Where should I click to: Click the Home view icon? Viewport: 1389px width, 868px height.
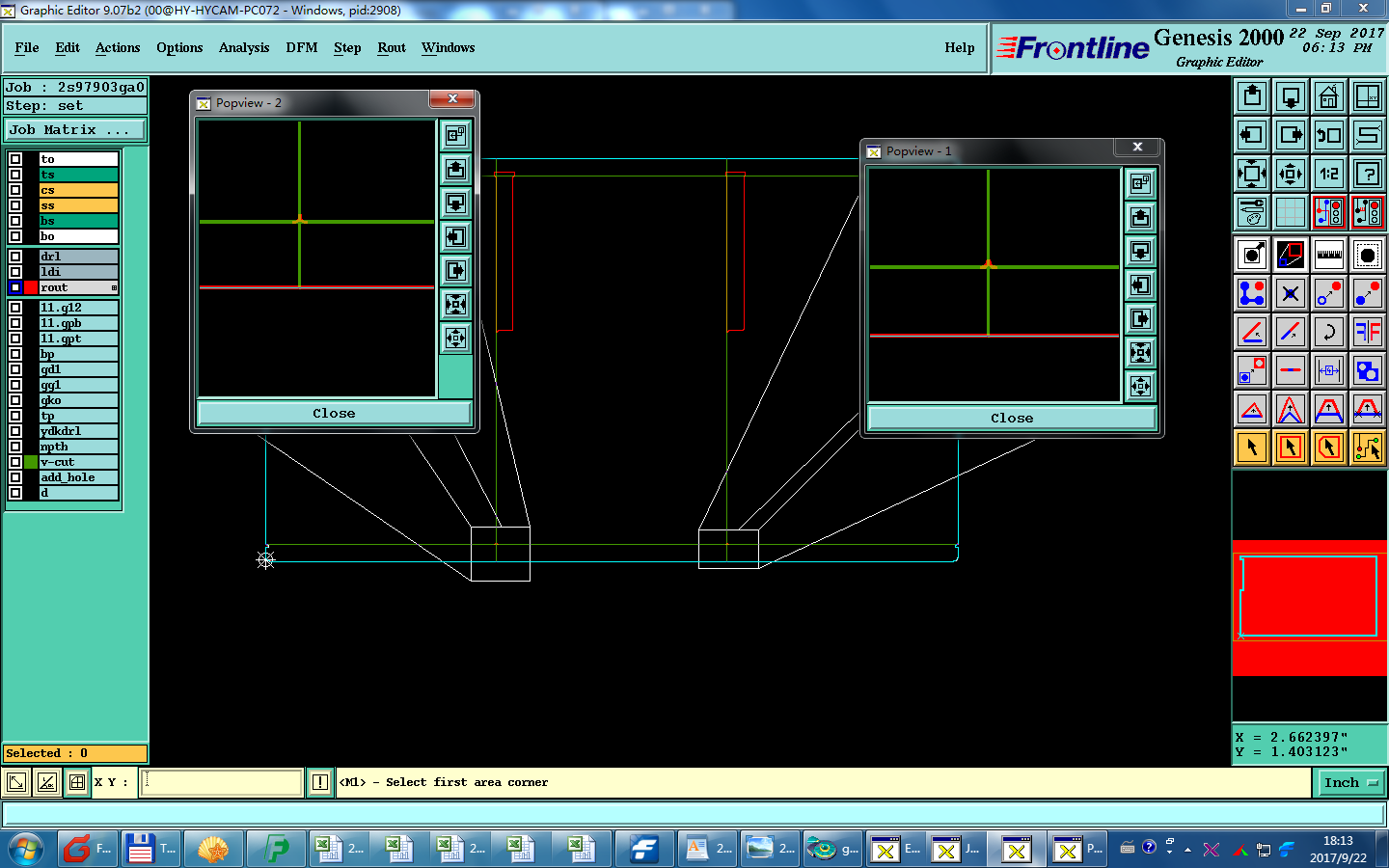[x=1329, y=96]
